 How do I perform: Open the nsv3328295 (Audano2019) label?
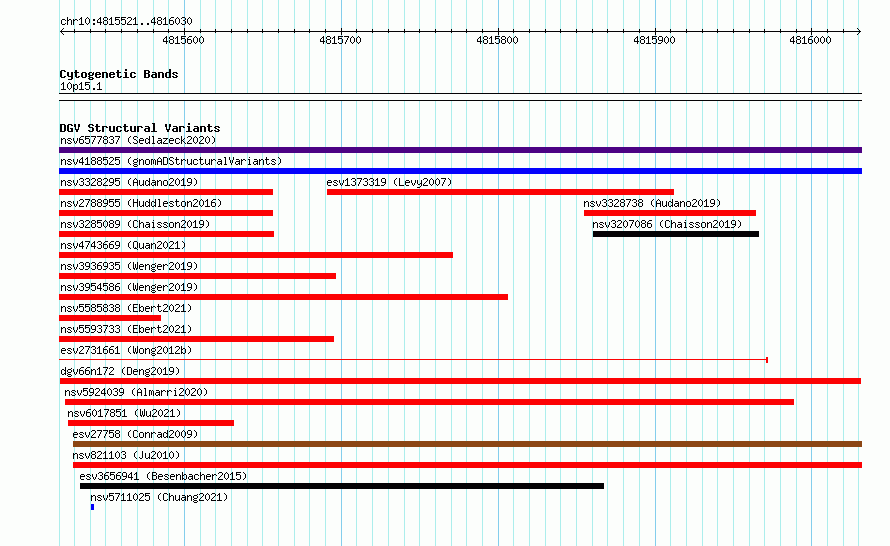pos(129,182)
